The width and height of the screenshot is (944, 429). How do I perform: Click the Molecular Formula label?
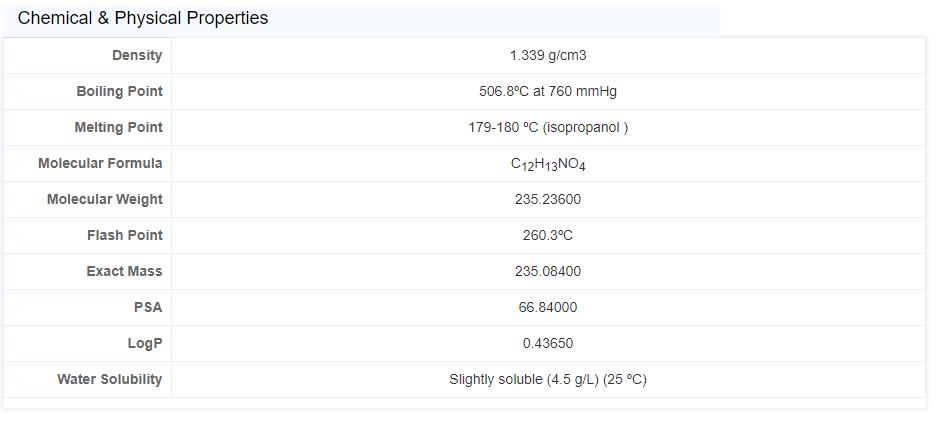100,163
